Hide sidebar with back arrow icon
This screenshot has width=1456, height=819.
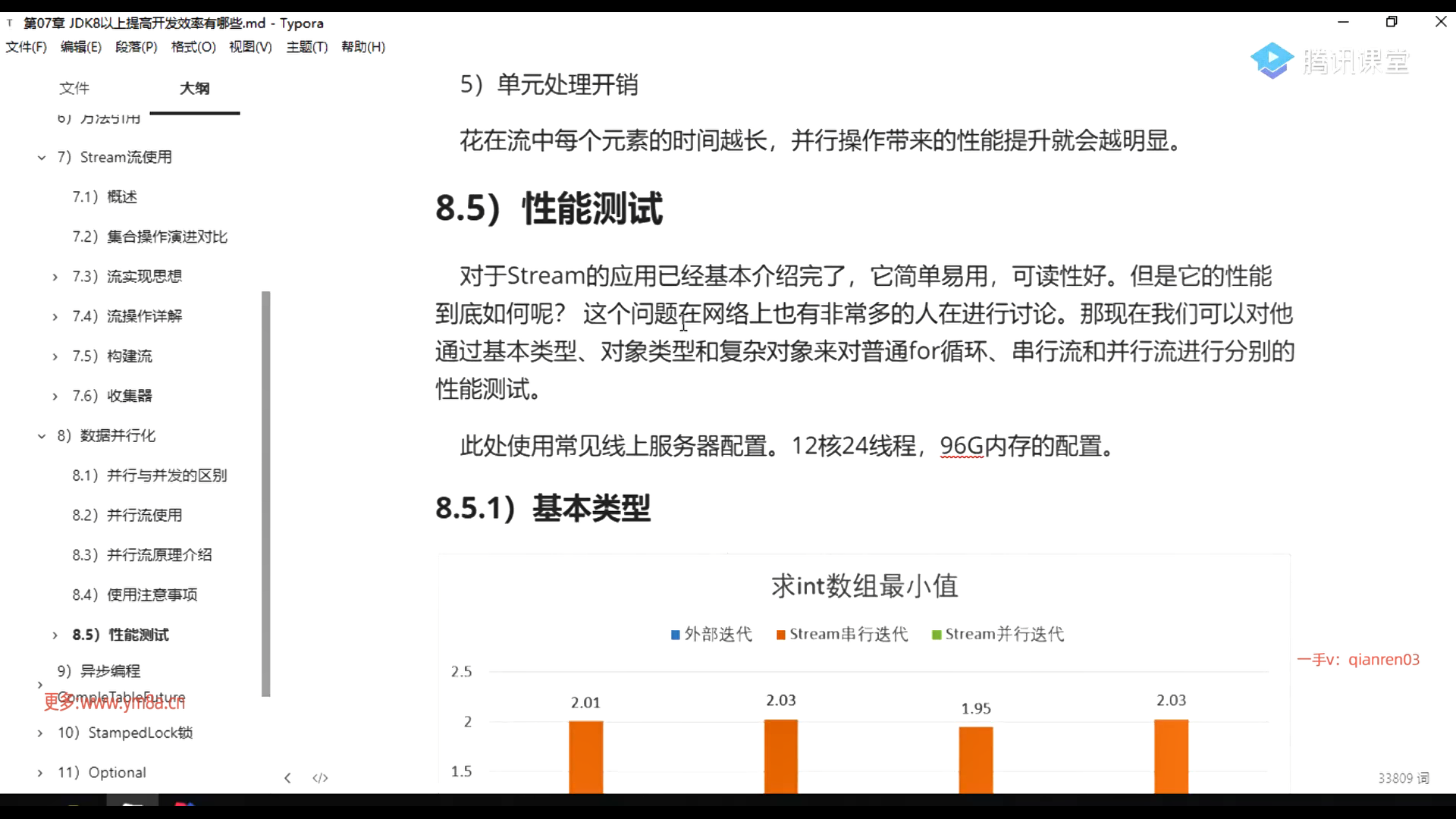[x=287, y=778]
